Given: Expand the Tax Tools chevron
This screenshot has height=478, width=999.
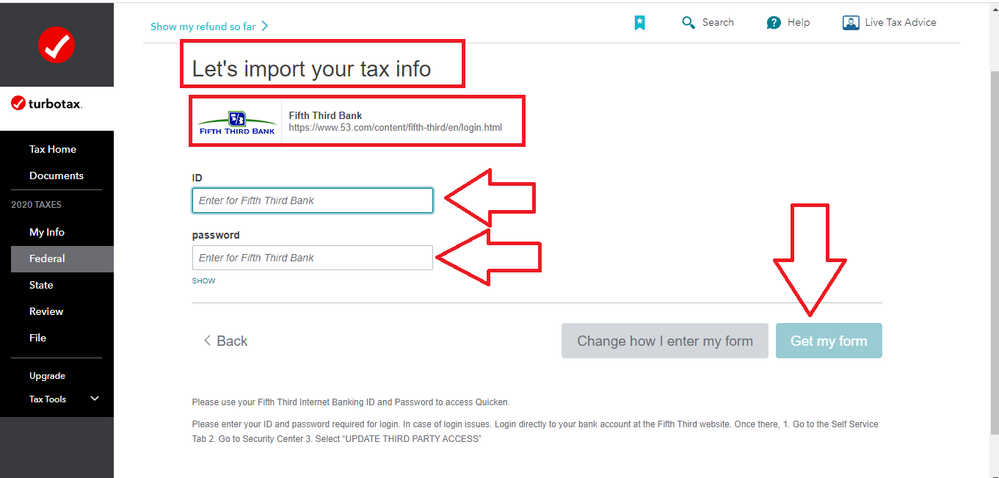Looking at the screenshot, I should pyautogui.click(x=95, y=399).
